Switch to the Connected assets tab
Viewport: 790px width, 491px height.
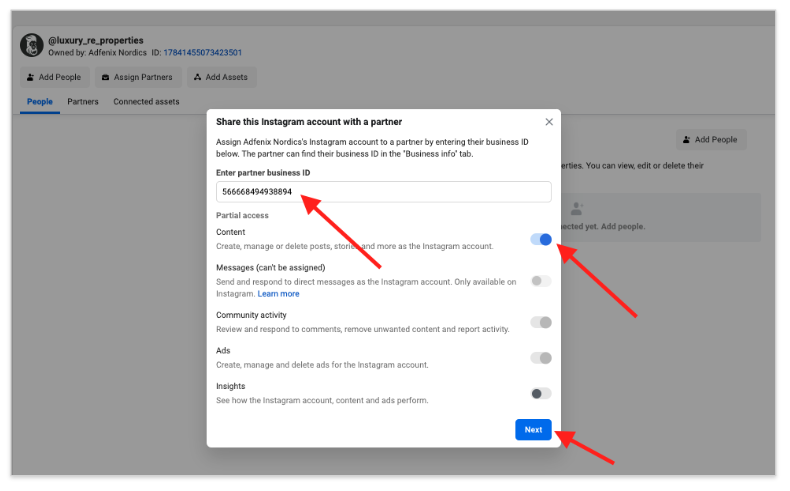146,102
